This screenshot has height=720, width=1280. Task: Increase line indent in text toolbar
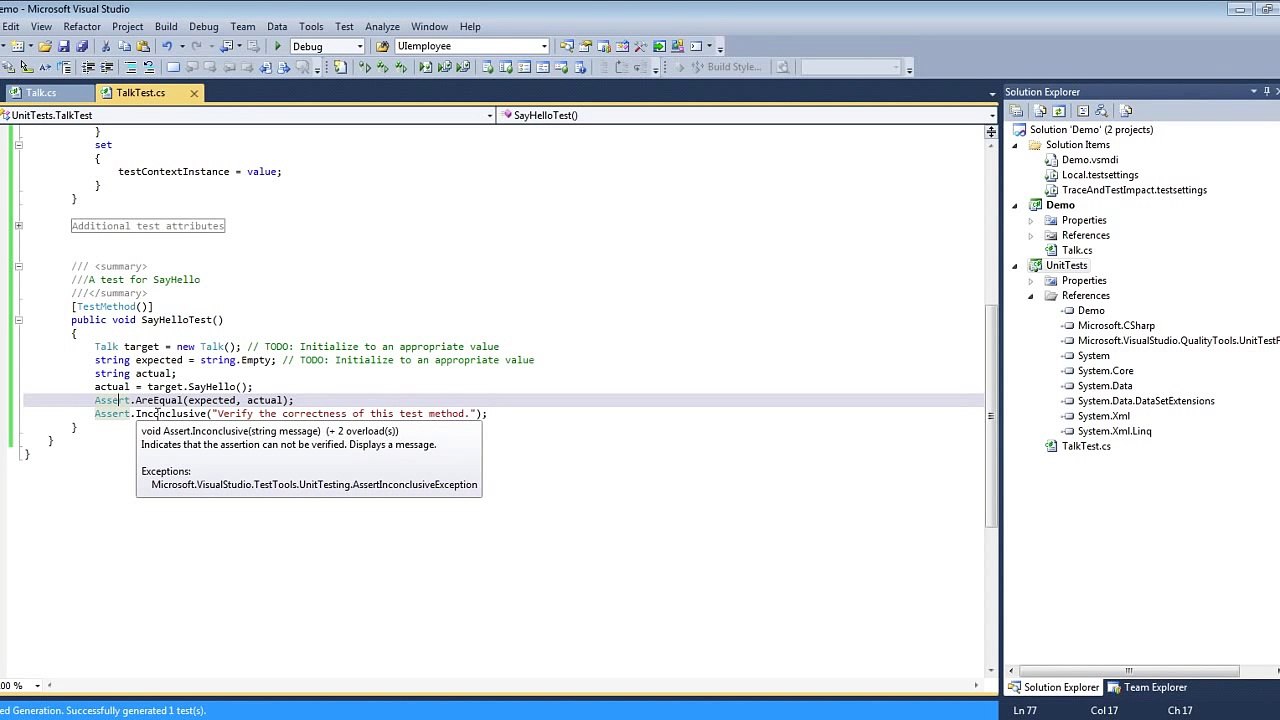click(106, 67)
